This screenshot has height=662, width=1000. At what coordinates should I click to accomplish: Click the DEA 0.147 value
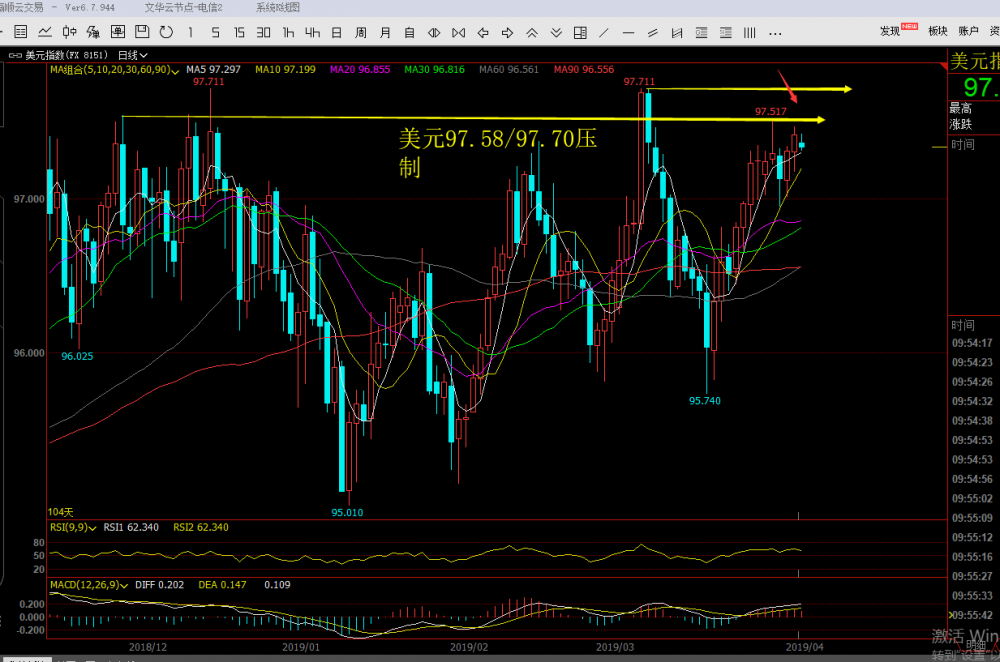click(x=223, y=585)
